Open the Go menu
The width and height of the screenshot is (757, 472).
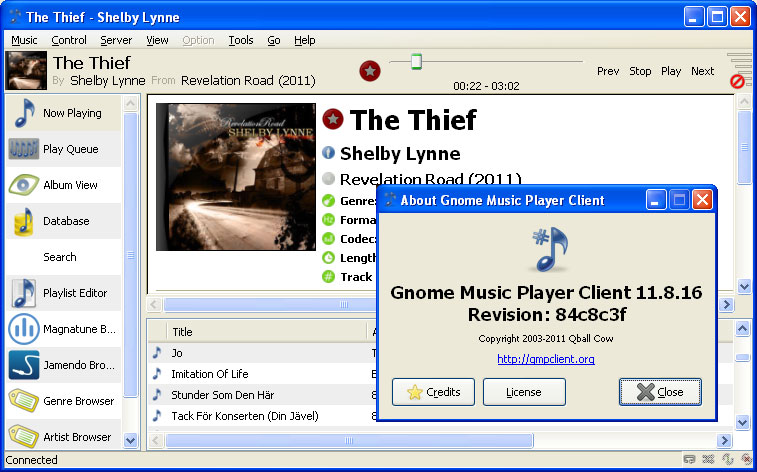pos(274,40)
